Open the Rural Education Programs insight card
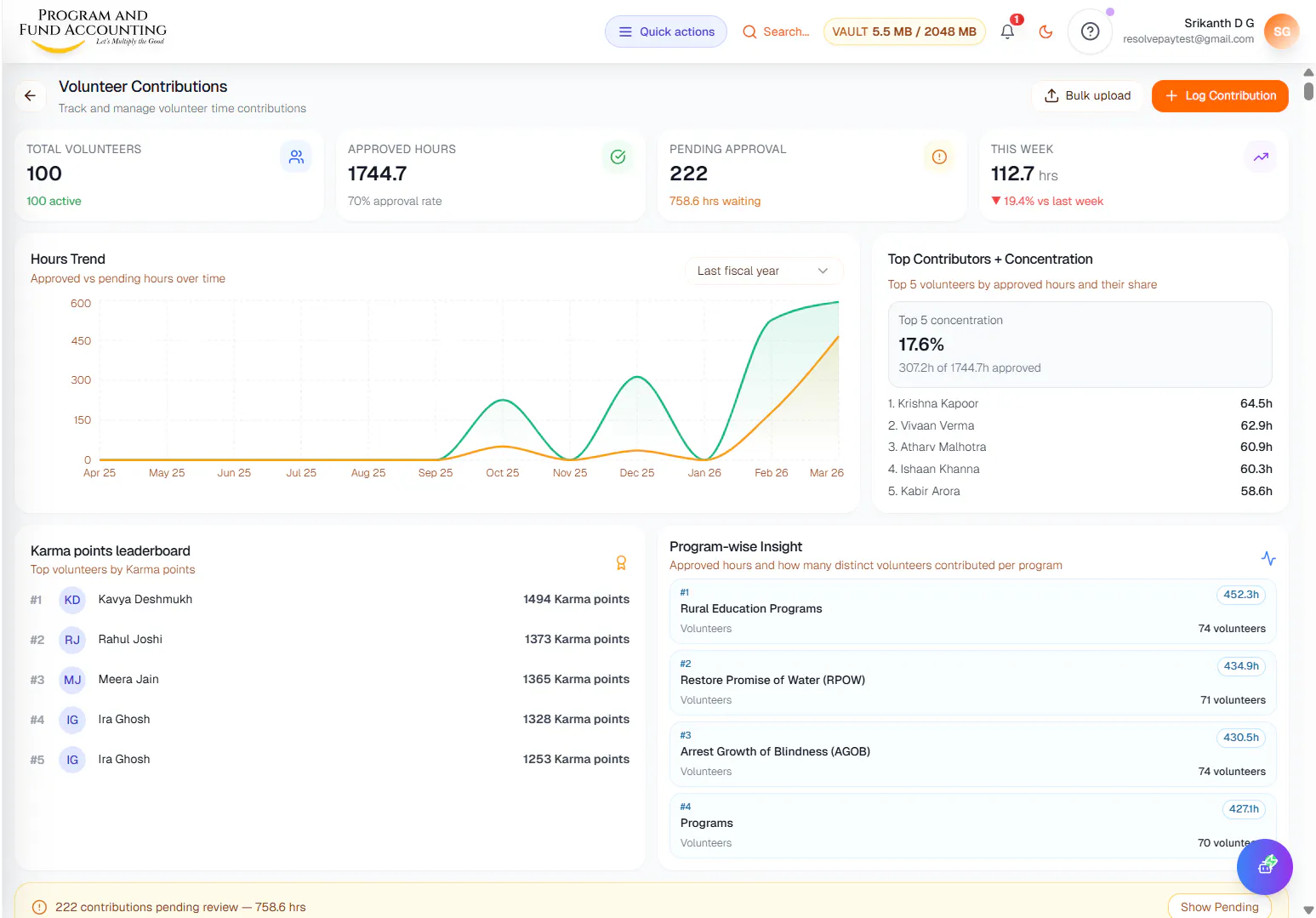Screen dimensions: 1316x918 [973, 611]
